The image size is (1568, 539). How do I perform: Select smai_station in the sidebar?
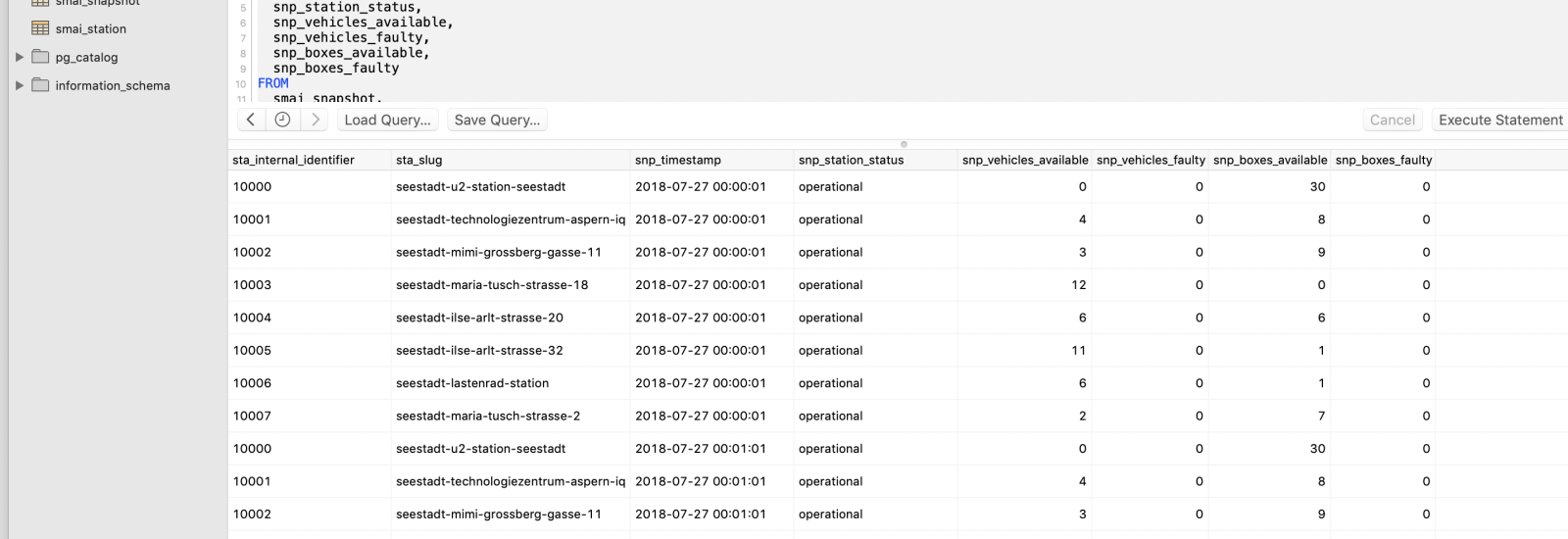(x=91, y=28)
